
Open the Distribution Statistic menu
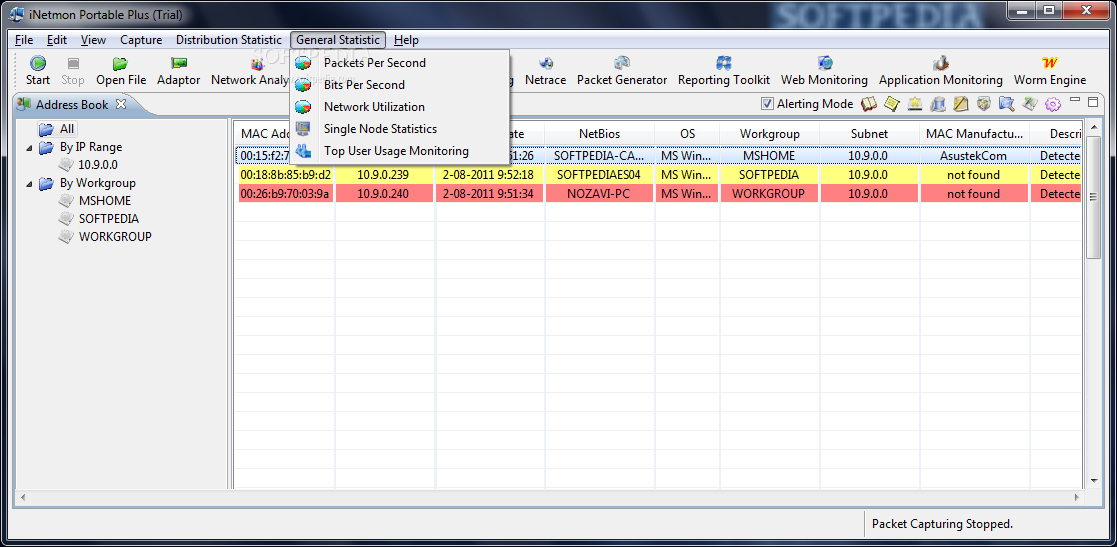point(229,40)
